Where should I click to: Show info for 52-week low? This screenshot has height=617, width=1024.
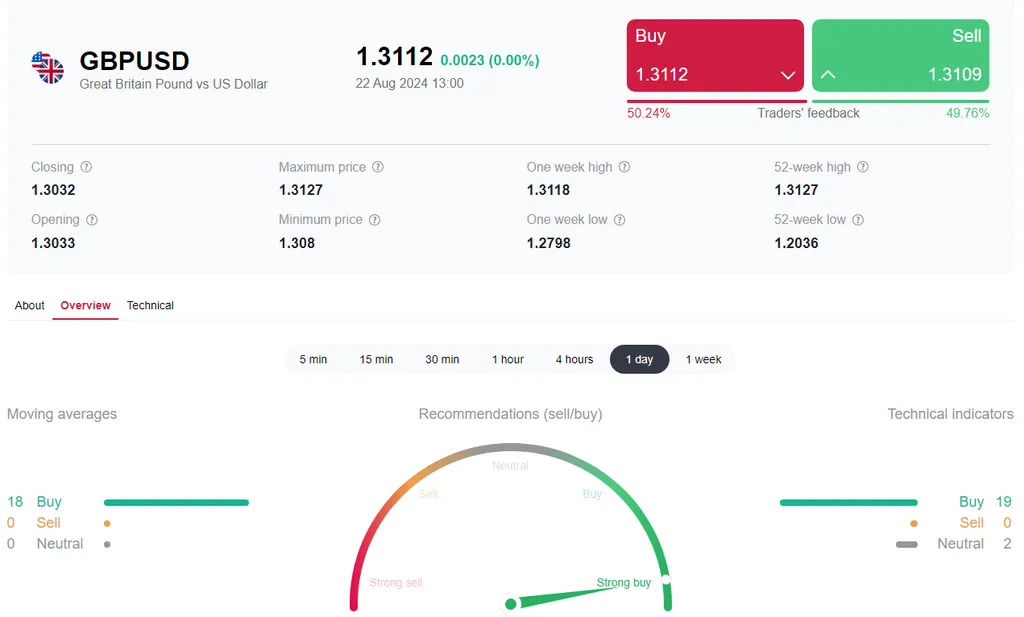tap(859, 220)
